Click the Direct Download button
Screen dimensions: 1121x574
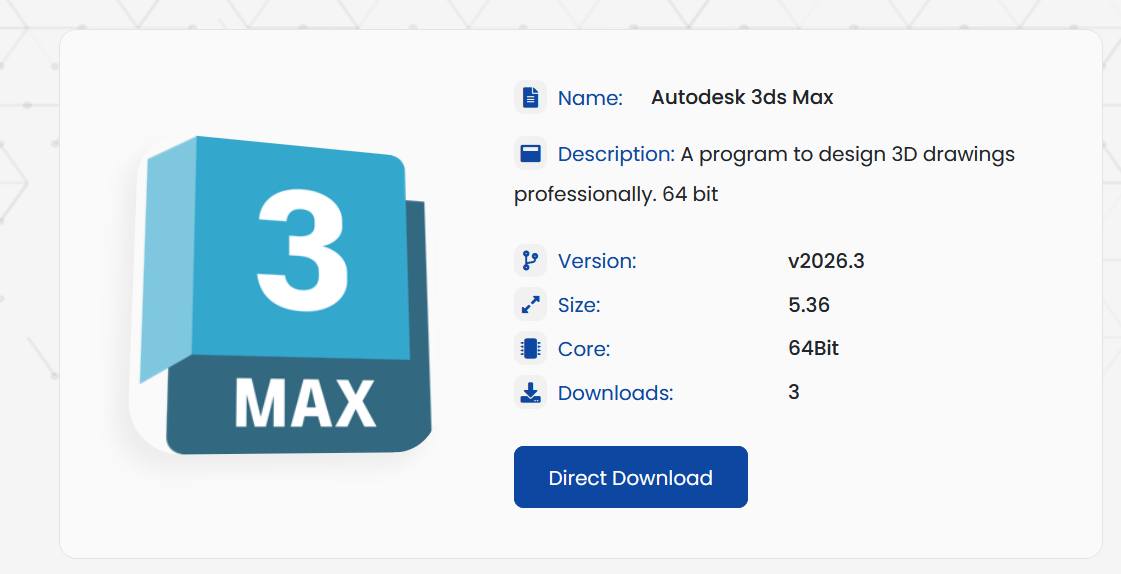631,477
